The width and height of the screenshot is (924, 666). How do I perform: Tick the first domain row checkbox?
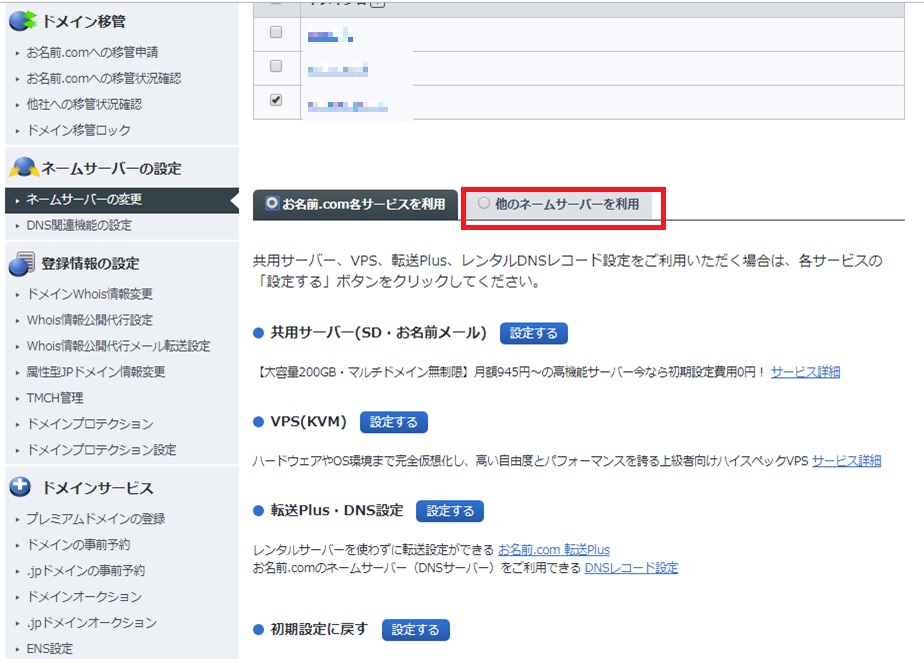click(x=276, y=32)
